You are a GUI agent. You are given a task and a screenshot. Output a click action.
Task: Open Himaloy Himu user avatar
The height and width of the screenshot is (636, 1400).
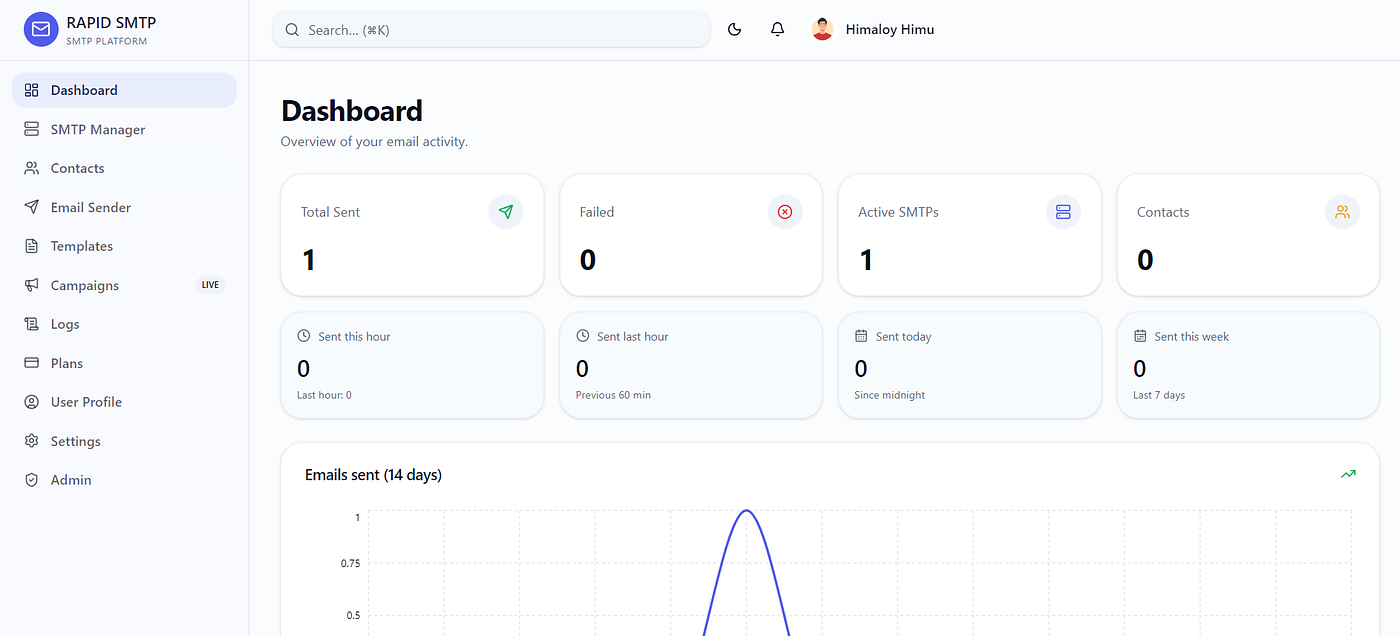click(x=822, y=30)
